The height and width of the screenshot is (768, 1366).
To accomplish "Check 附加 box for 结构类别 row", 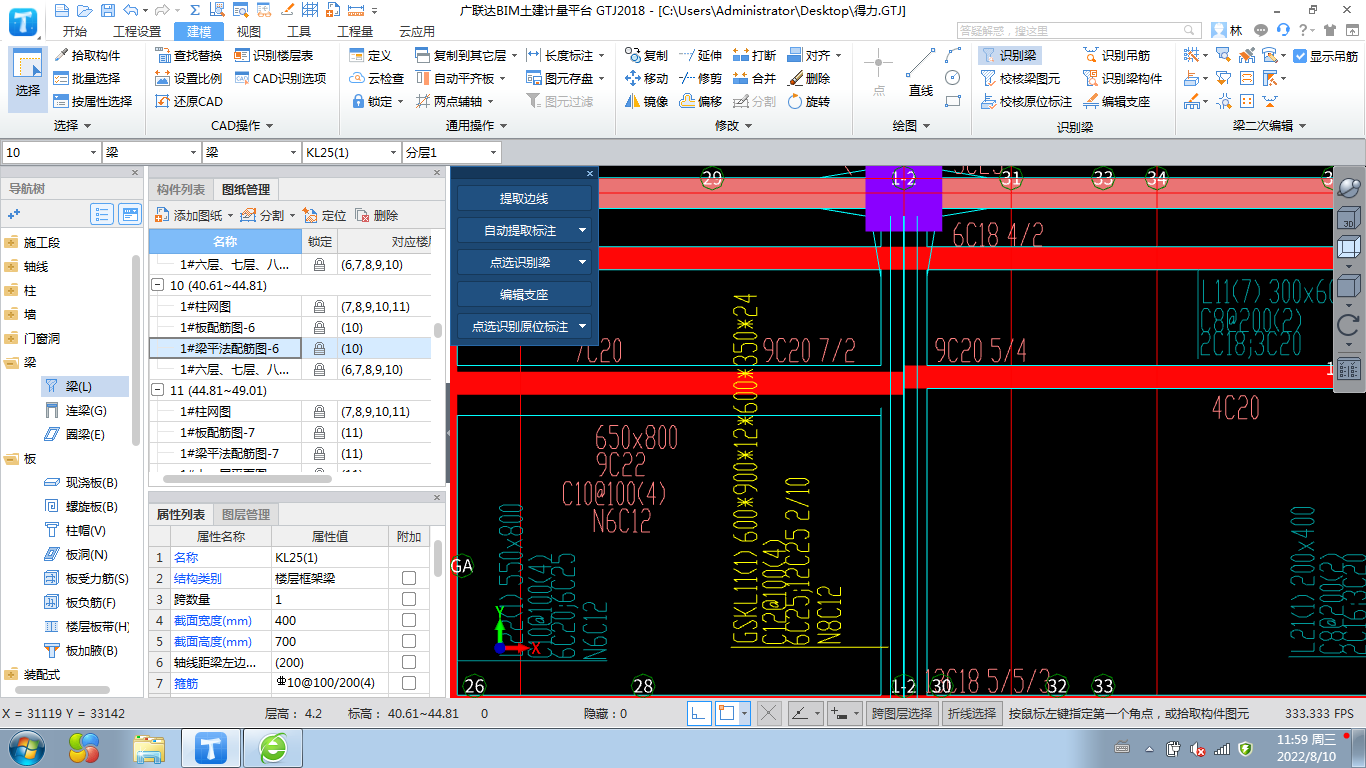I will 409,578.
